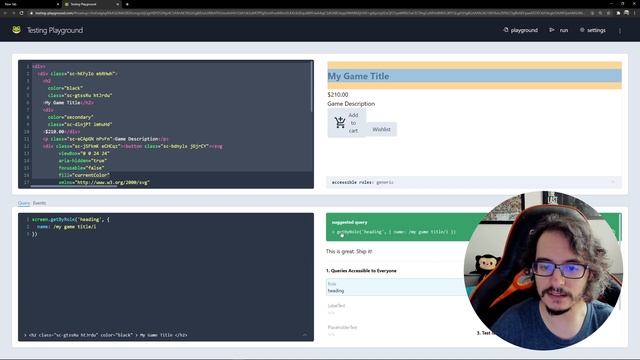This screenshot has height=360, width=640.
Task: Switch to the New Tab browser tab
Action: [x=11, y=4]
